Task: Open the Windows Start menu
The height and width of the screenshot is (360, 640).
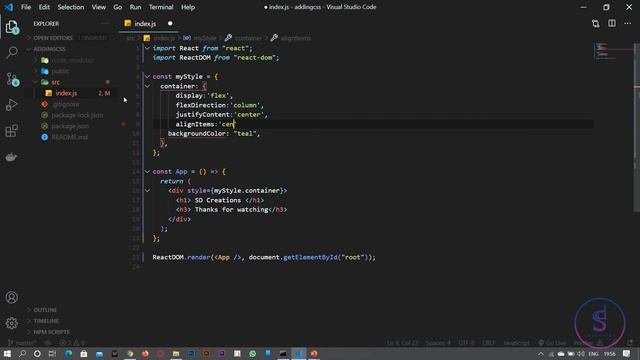Action: [7, 353]
